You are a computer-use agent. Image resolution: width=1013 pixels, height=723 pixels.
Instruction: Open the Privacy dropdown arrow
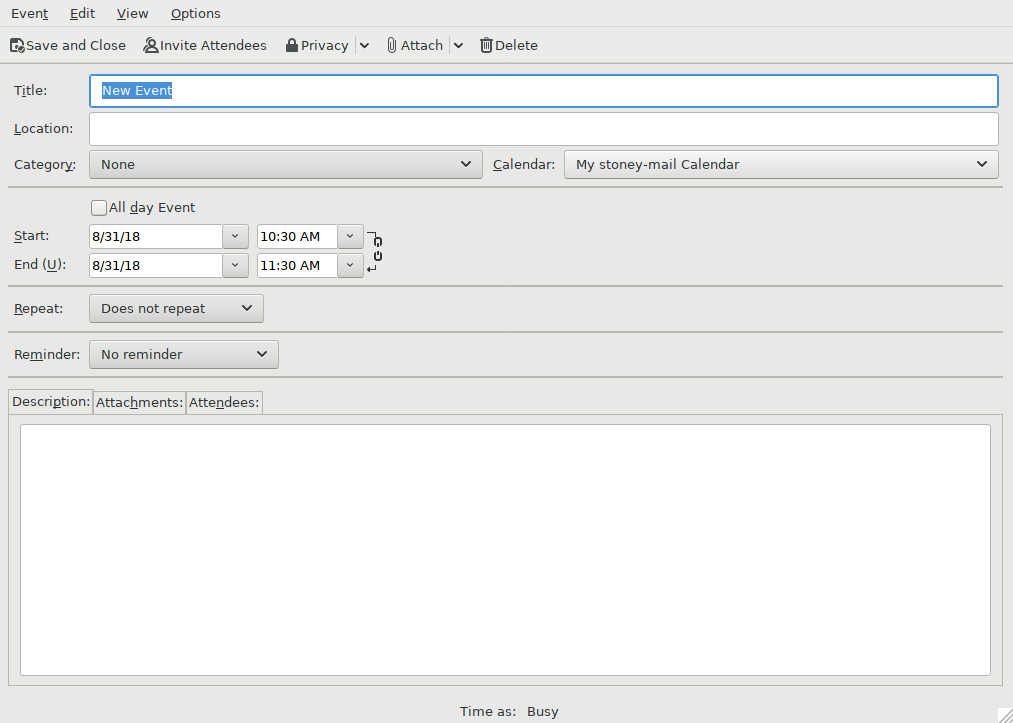tap(364, 45)
